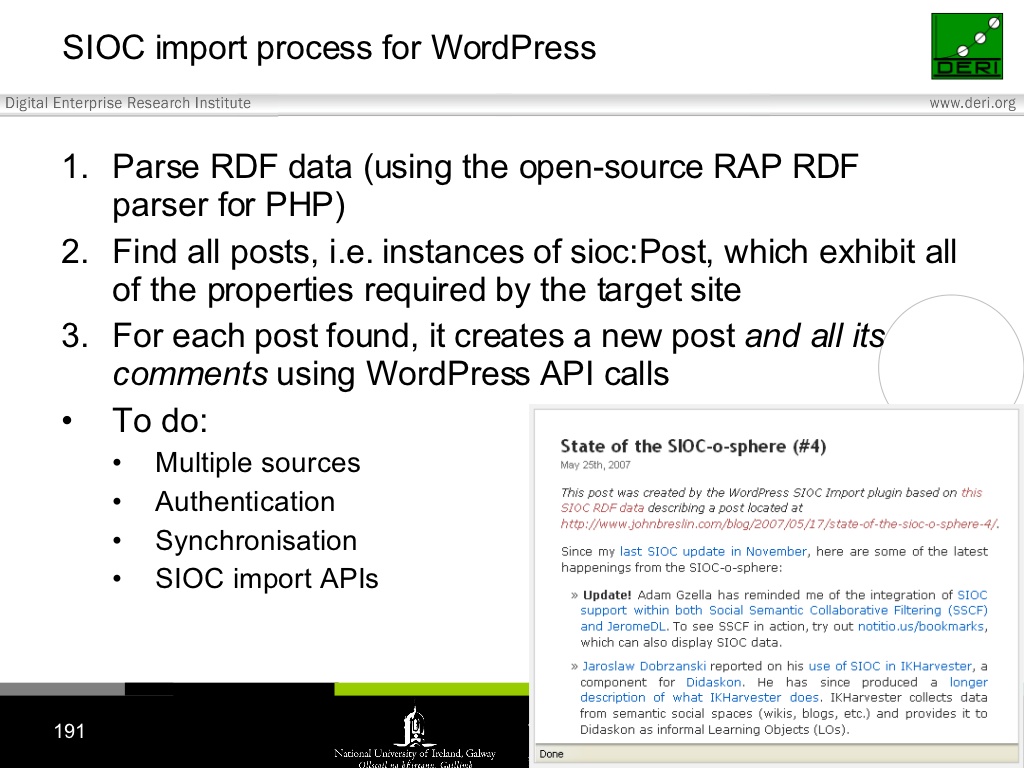The height and width of the screenshot is (768, 1024).
Task: Click slide number 191
Action: (69, 732)
